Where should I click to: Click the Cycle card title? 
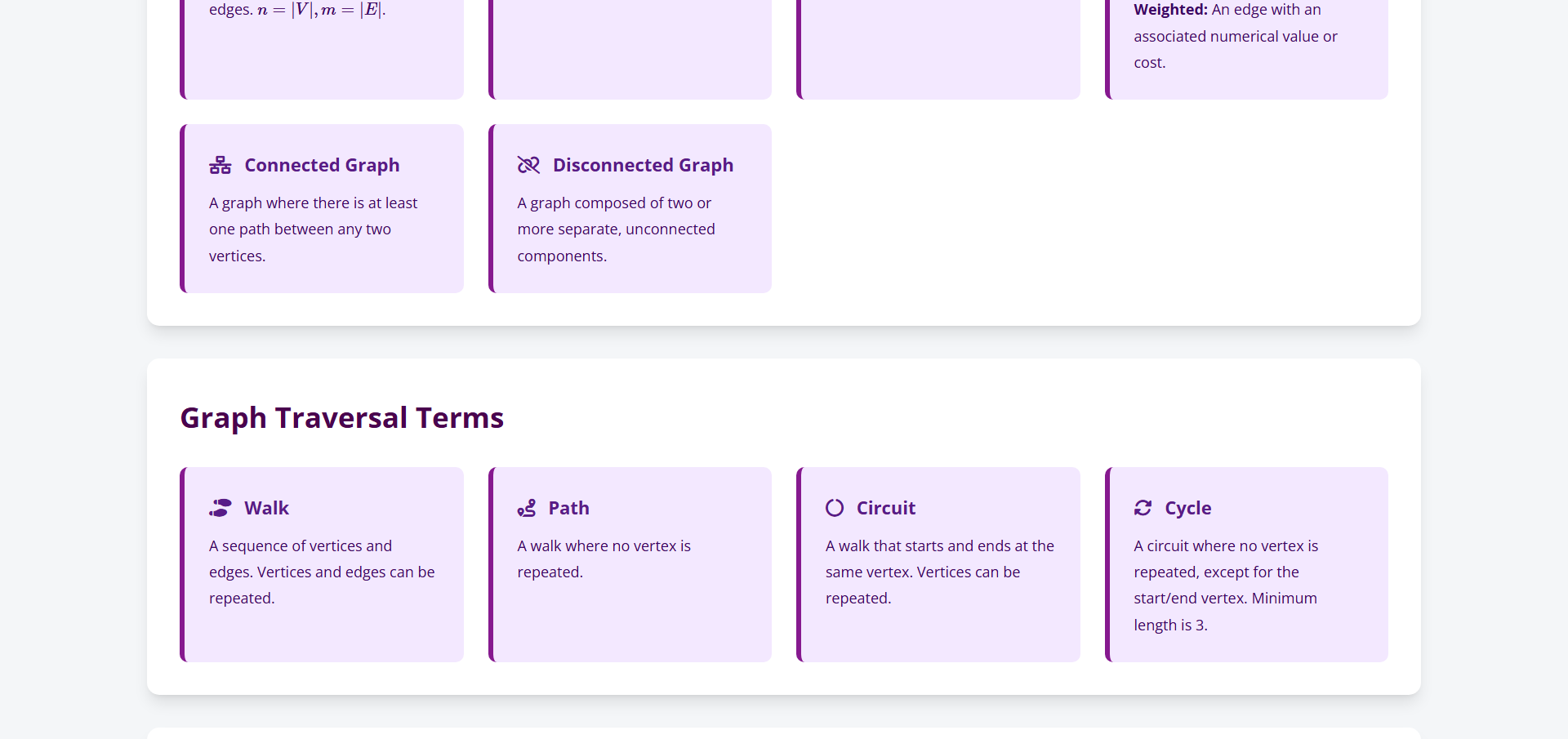(1187, 508)
